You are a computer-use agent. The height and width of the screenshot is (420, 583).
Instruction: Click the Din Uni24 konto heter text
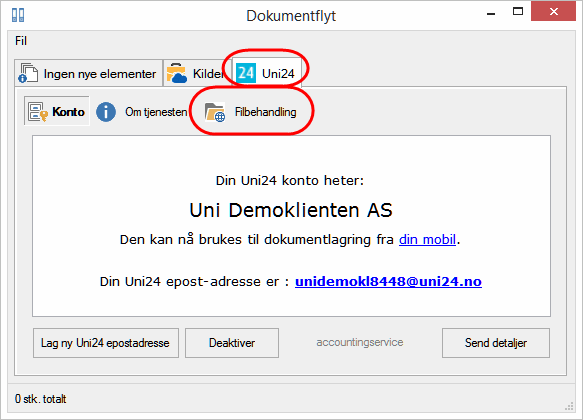(290, 181)
